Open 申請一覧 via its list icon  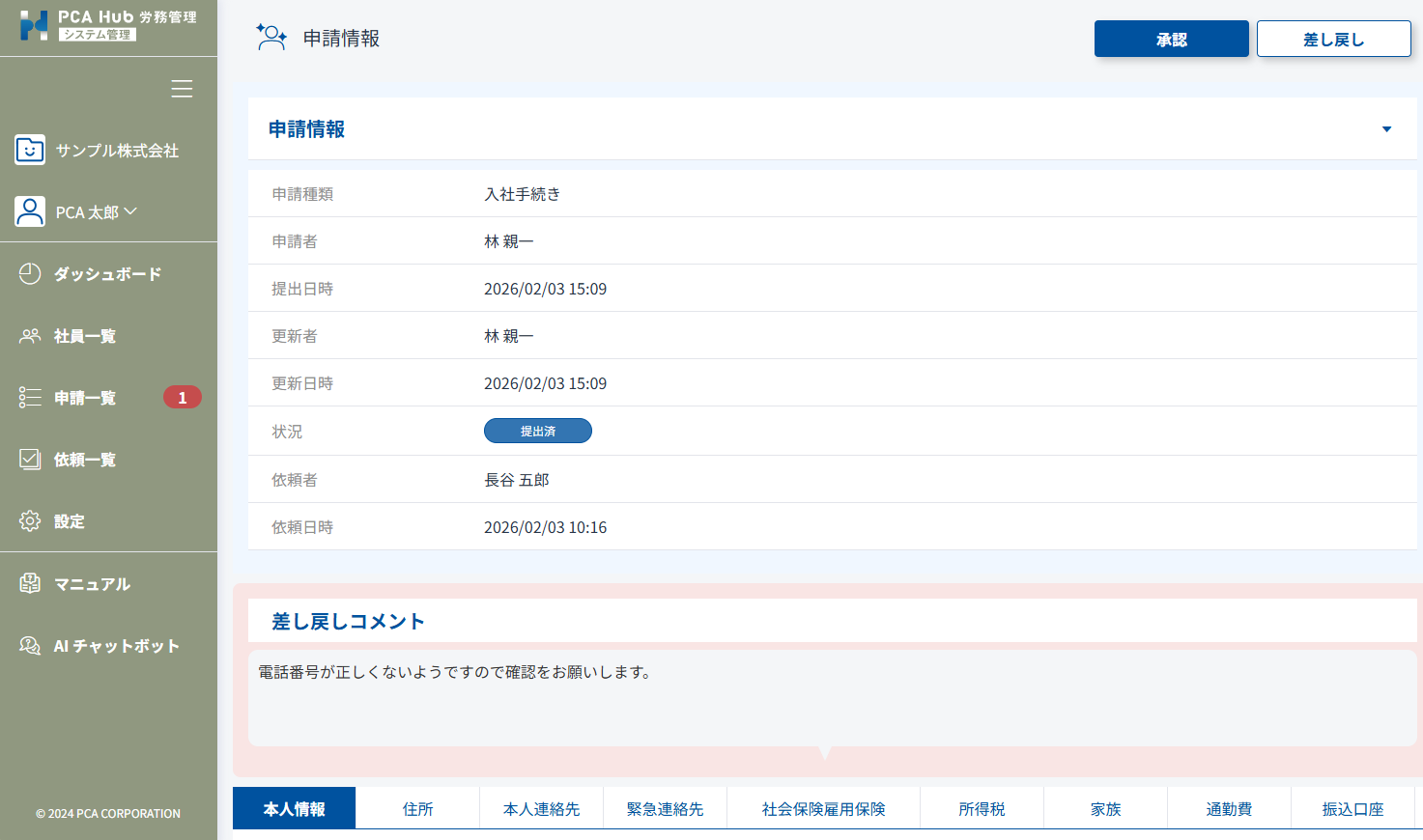pyautogui.click(x=30, y=398)
